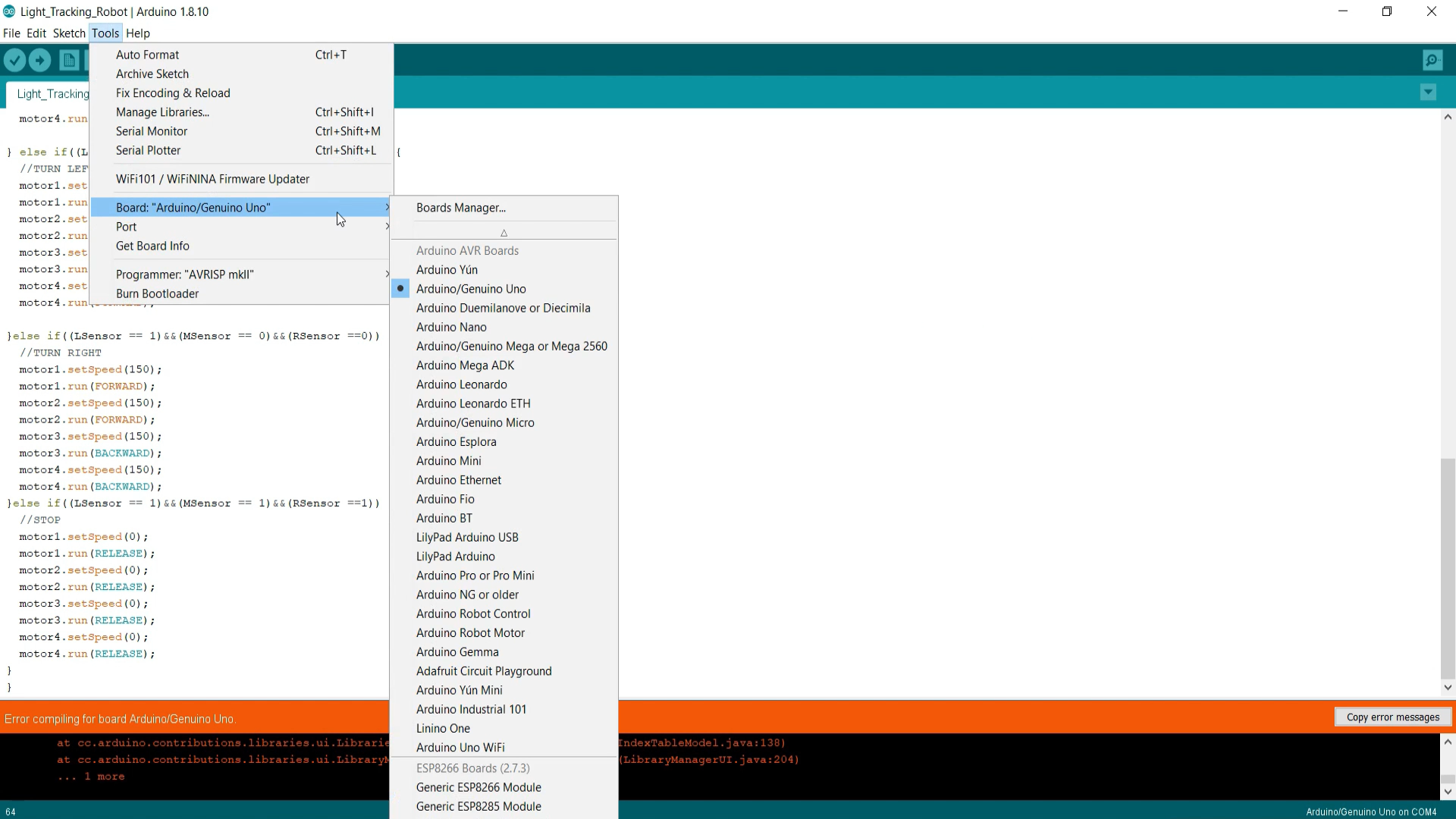Select Arduino Esplora board

tap(504, 441)
